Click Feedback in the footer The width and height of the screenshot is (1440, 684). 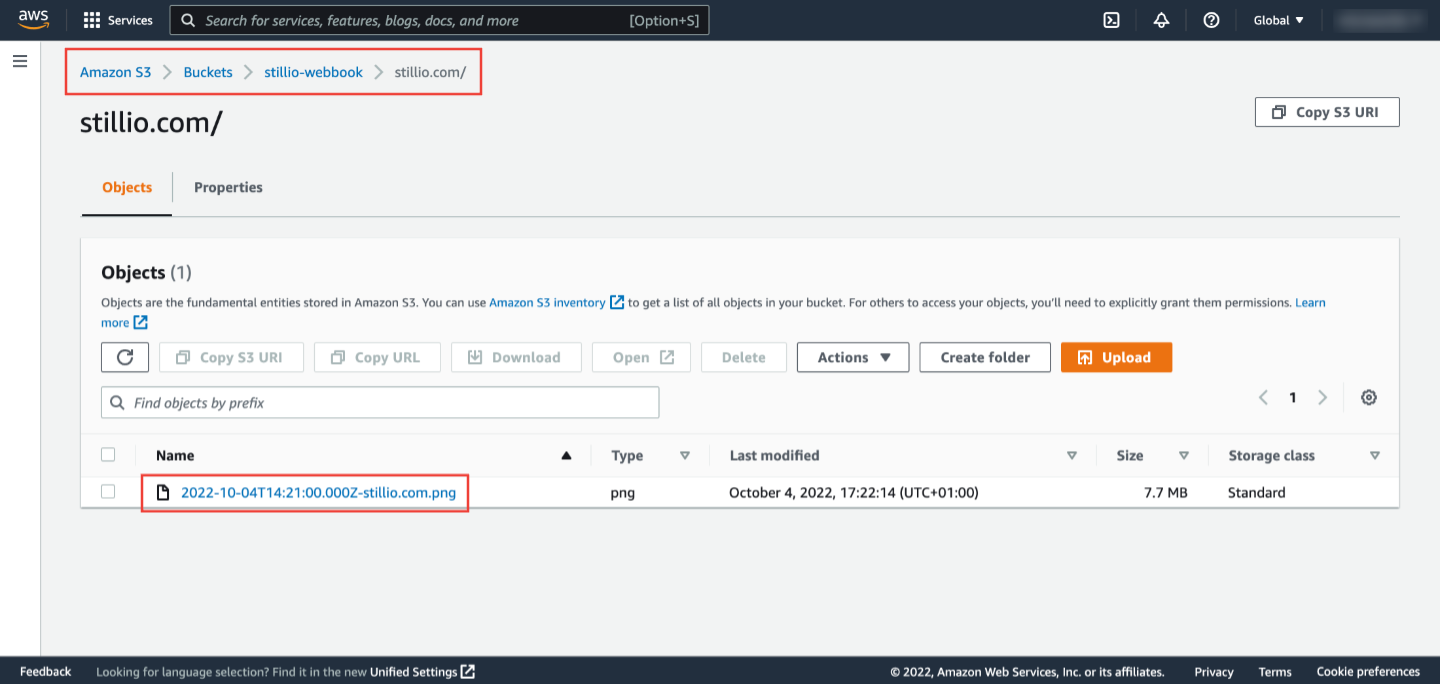[x=45, y=672]
